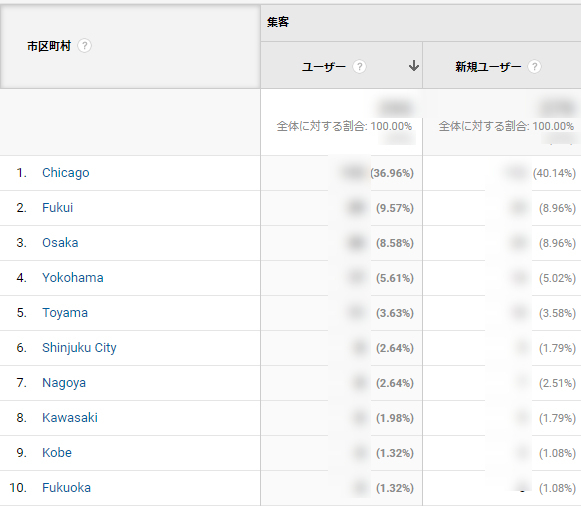This screenshot has width=581, height=506.
Task: Select the ユーザー total 全体に対する割合 100.00% text
Action: point(344,126)
